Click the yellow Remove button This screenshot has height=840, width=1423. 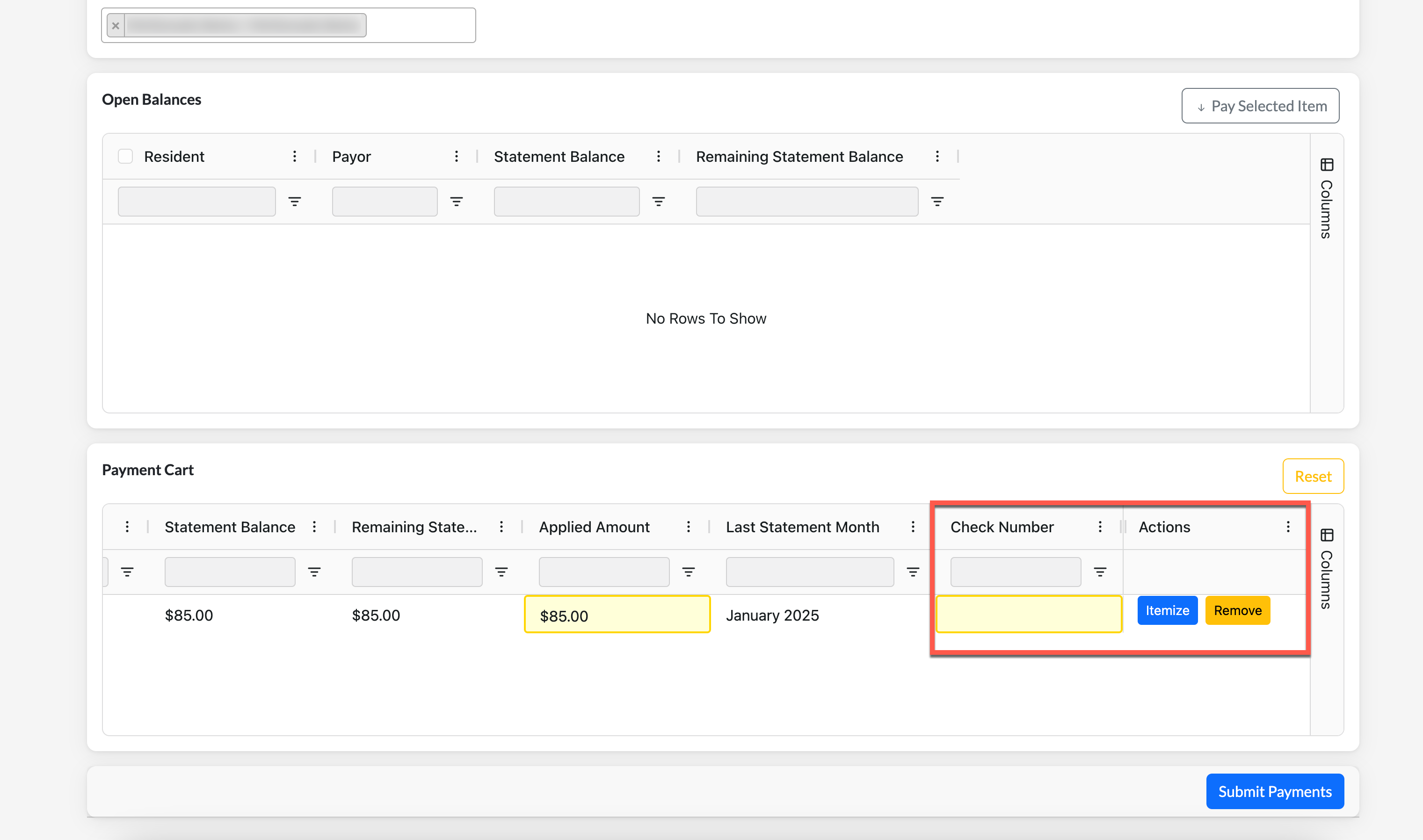point(1237,610)
